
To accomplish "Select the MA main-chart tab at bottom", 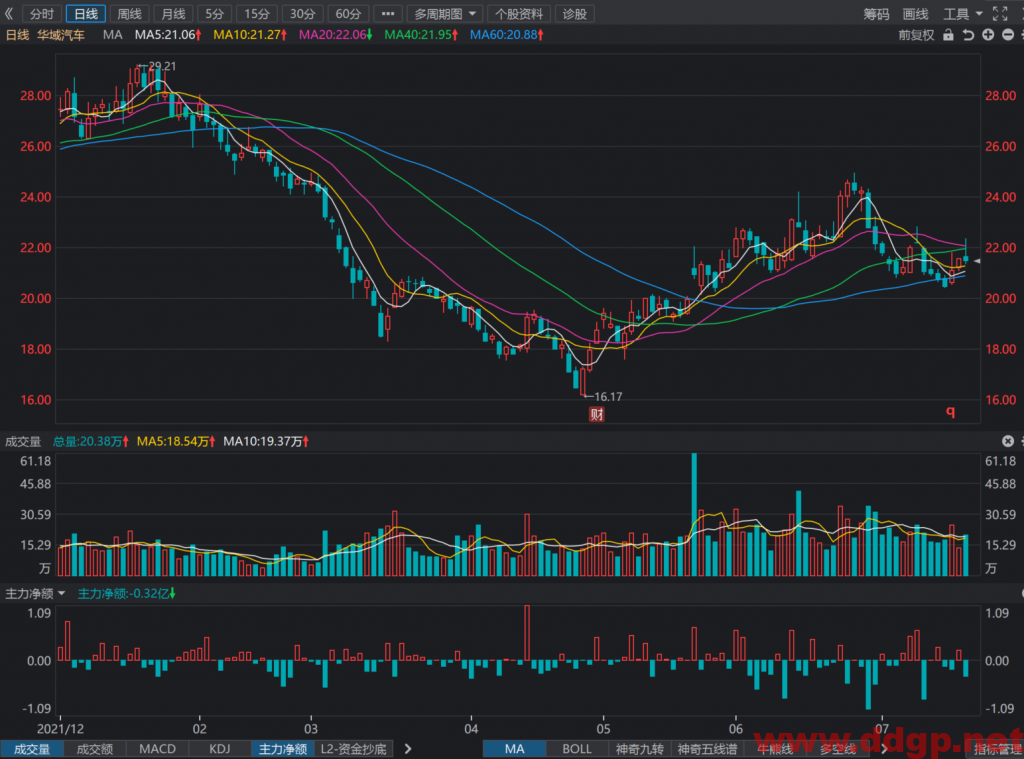I will (x=515, y=749).
